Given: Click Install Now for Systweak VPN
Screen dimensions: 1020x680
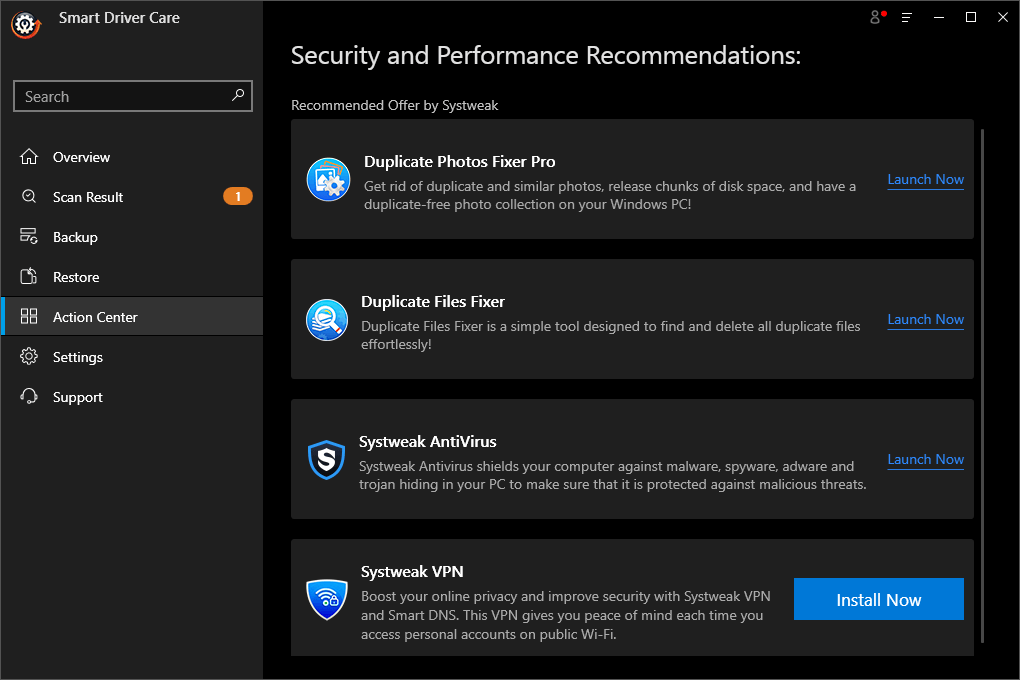Looking at the screenshot, I should [x=878, y=599].
